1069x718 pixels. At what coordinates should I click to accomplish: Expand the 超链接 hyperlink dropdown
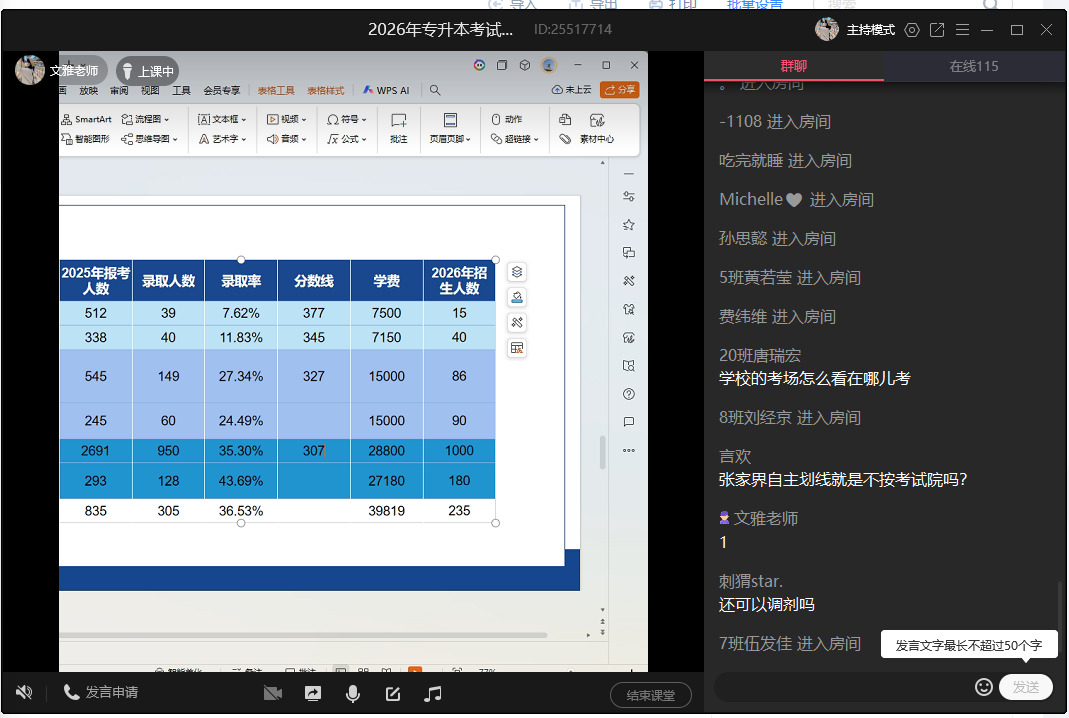[x=536, y=138]
